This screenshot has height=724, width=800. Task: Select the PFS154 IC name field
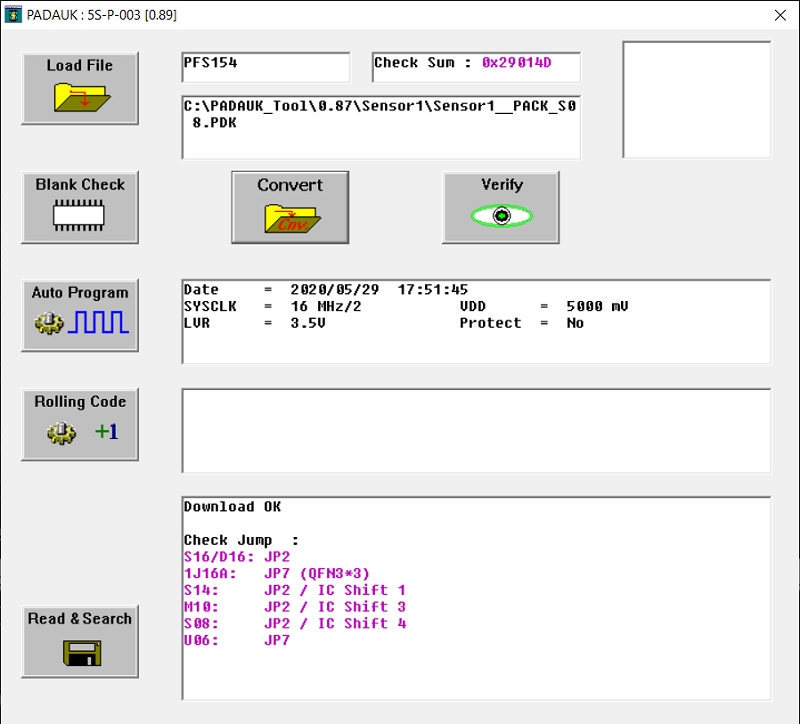(265, 66)
